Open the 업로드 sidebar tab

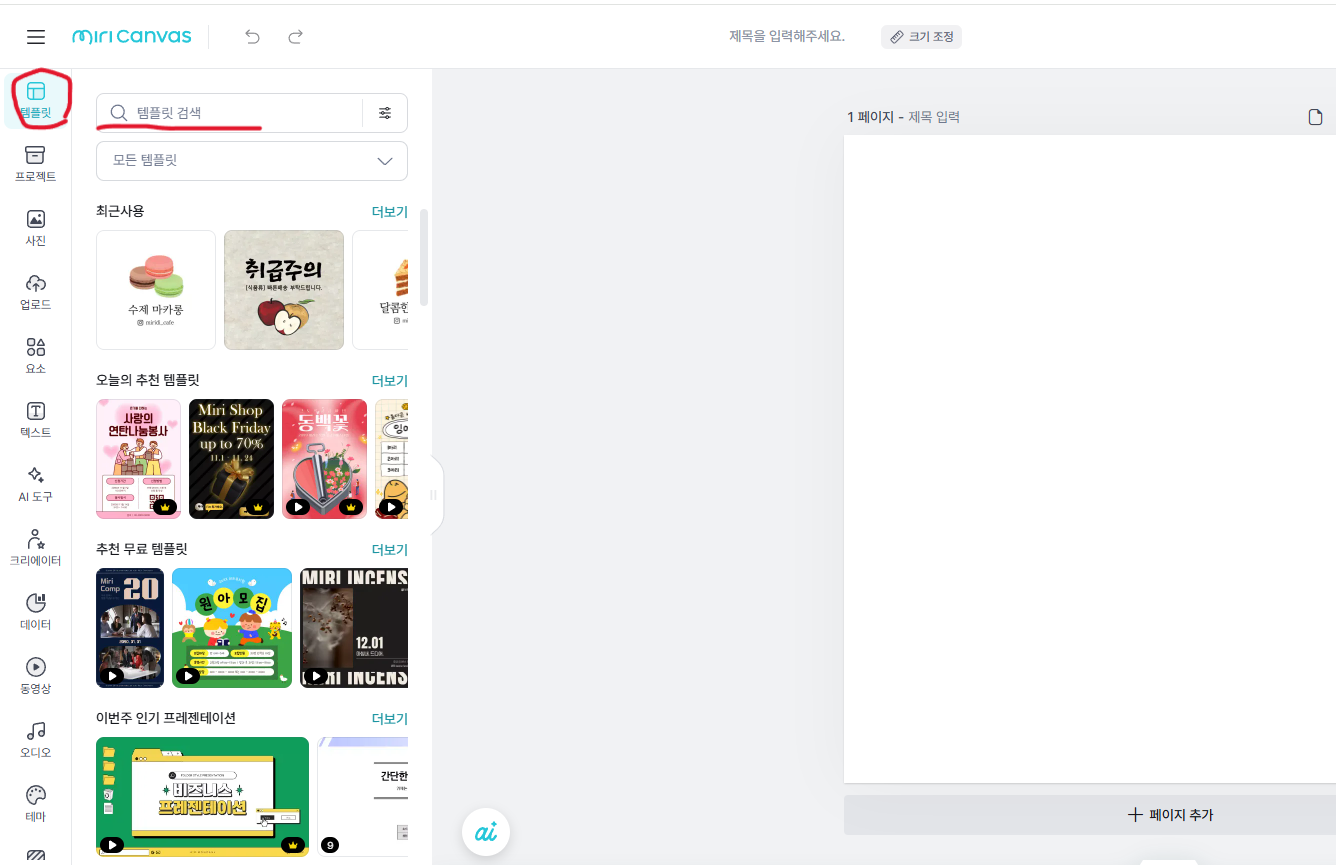tap(36, 292)
